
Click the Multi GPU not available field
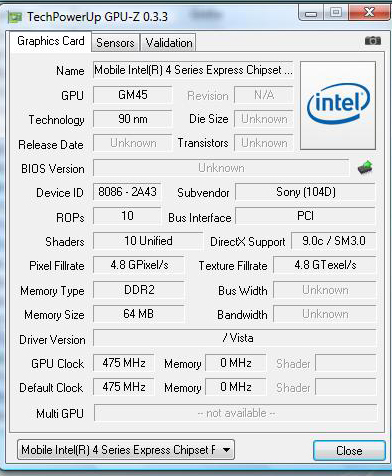click(x=236, y=413)
